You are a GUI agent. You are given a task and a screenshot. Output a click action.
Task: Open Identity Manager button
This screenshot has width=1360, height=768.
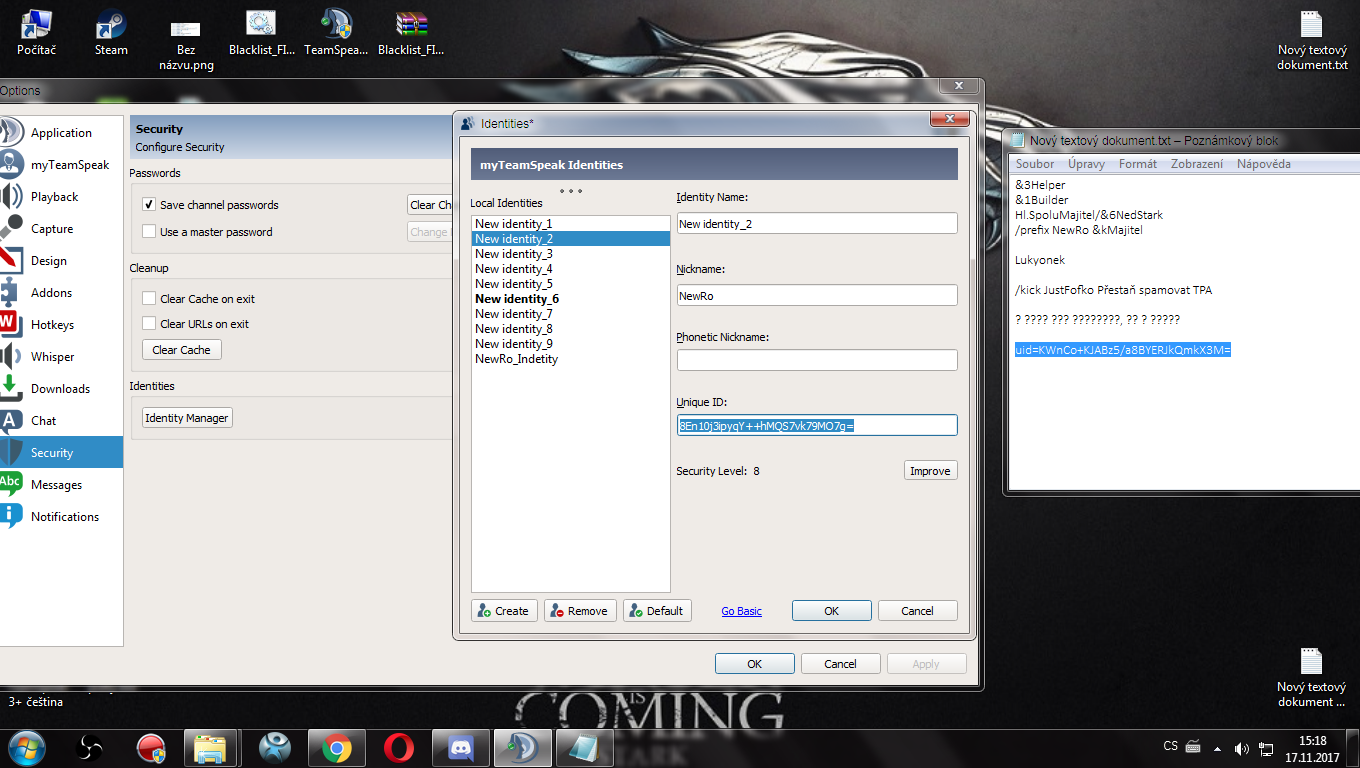pyautogui.click(x=187, y=418)
